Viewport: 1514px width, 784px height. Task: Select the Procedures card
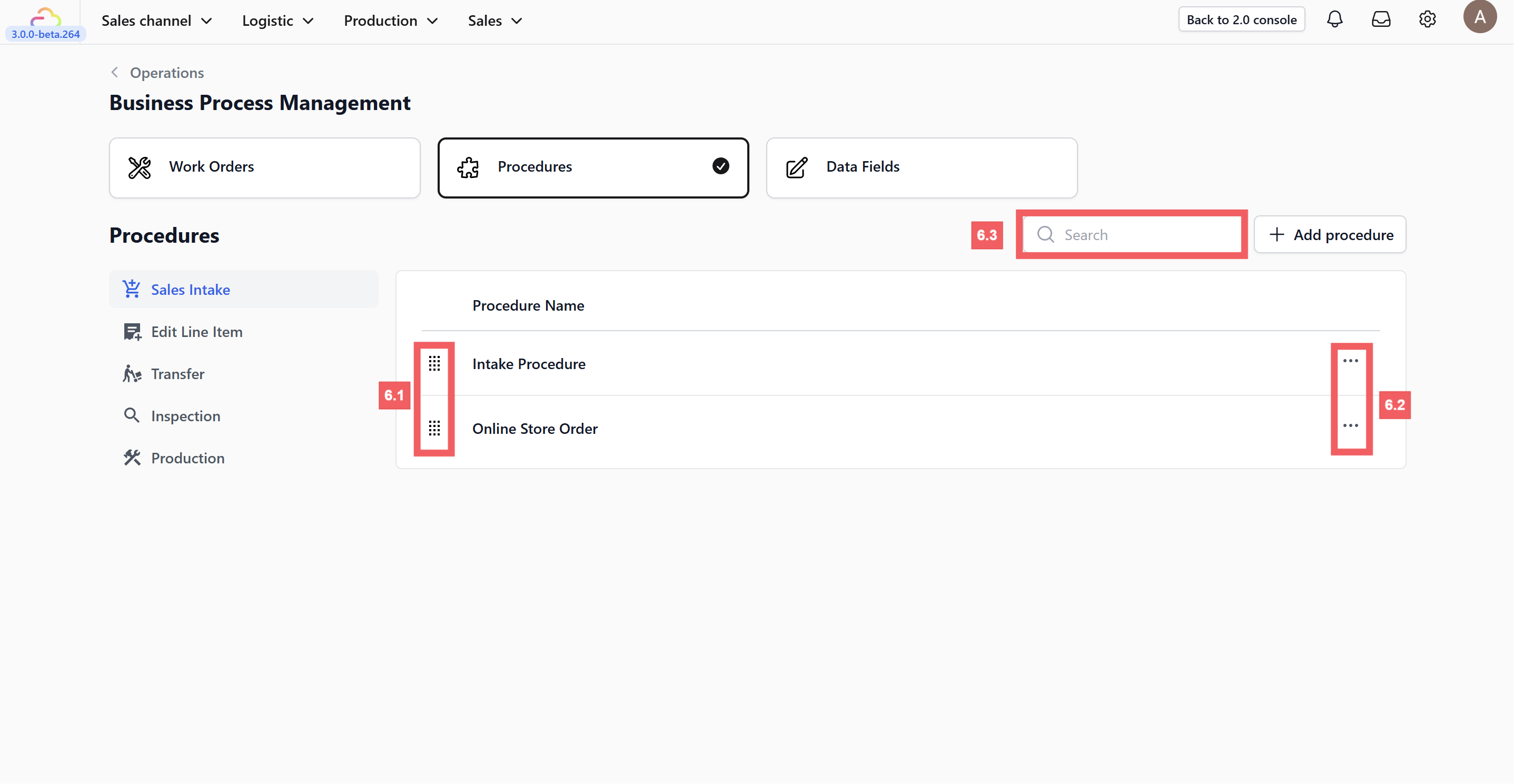[592, 167]
